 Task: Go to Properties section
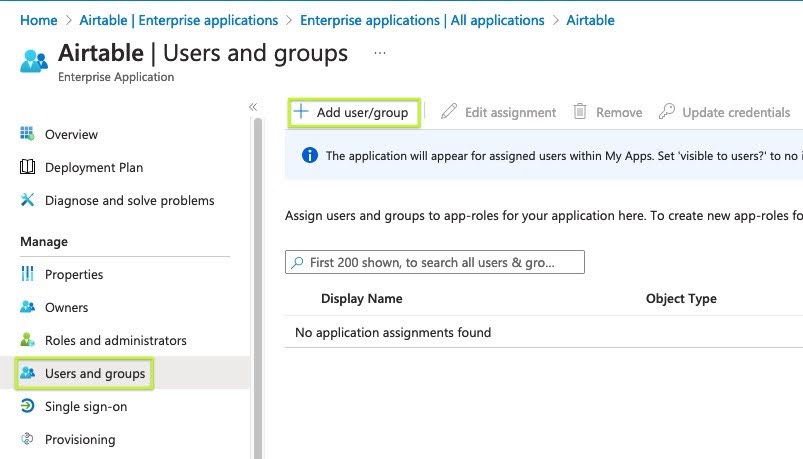coord(74,275)
